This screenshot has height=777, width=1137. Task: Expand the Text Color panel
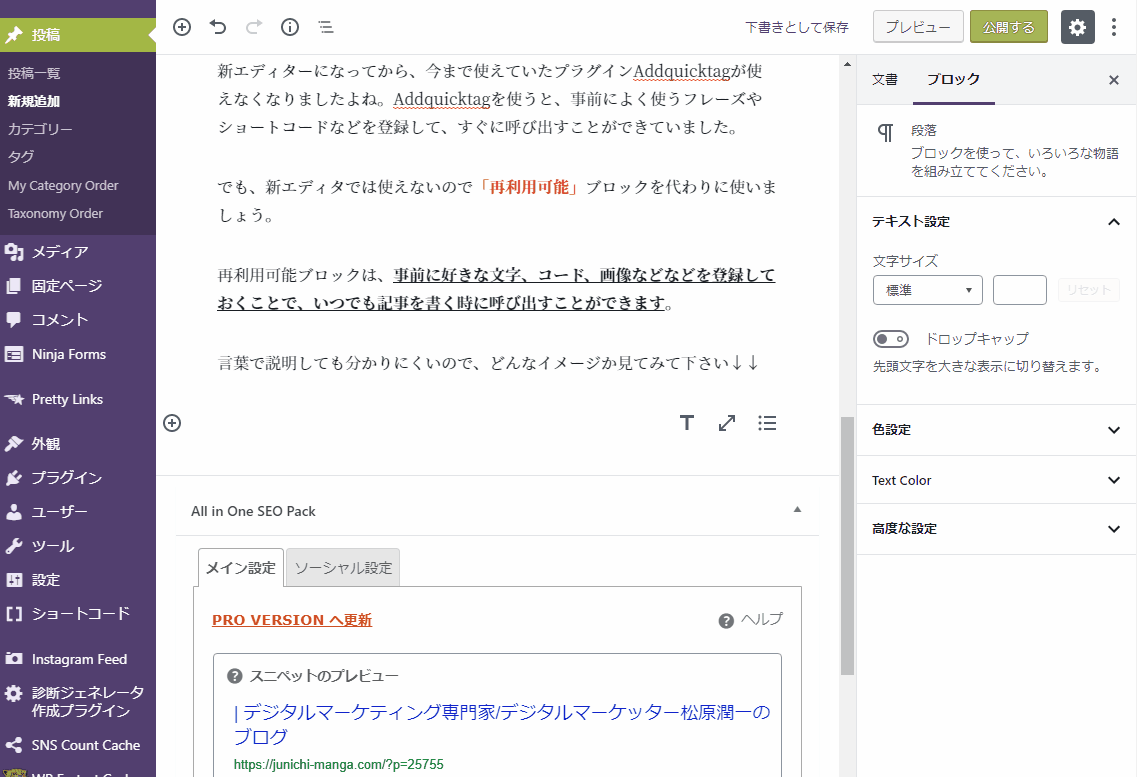point(996,480)
